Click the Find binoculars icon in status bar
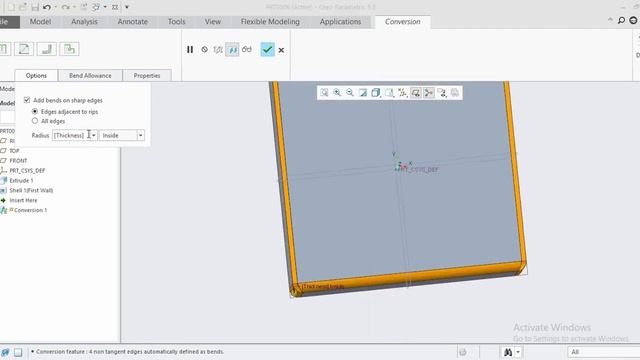Image resolution: width=640 pixels, height=360 pixels. 508,352
